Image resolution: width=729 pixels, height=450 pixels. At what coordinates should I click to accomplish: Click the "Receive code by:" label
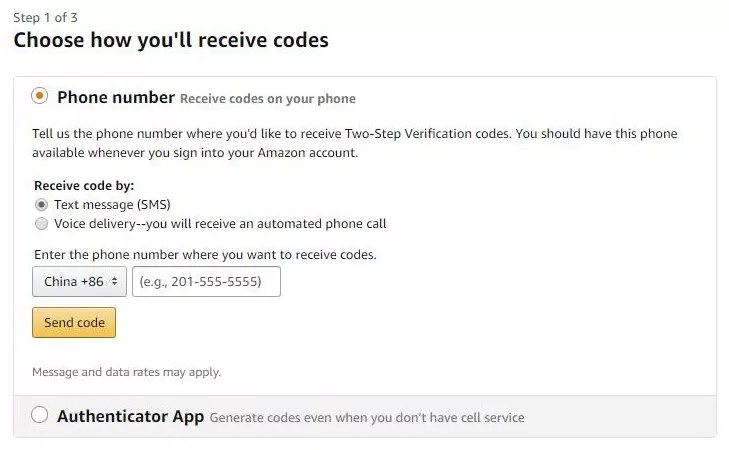coord(84,186)
